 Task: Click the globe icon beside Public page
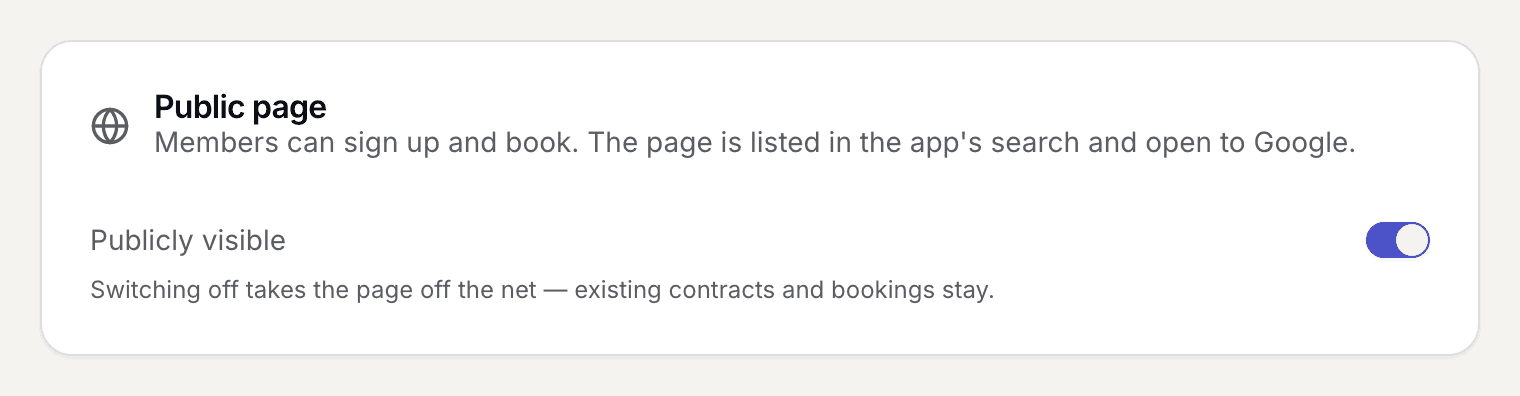tap(110, 126)
